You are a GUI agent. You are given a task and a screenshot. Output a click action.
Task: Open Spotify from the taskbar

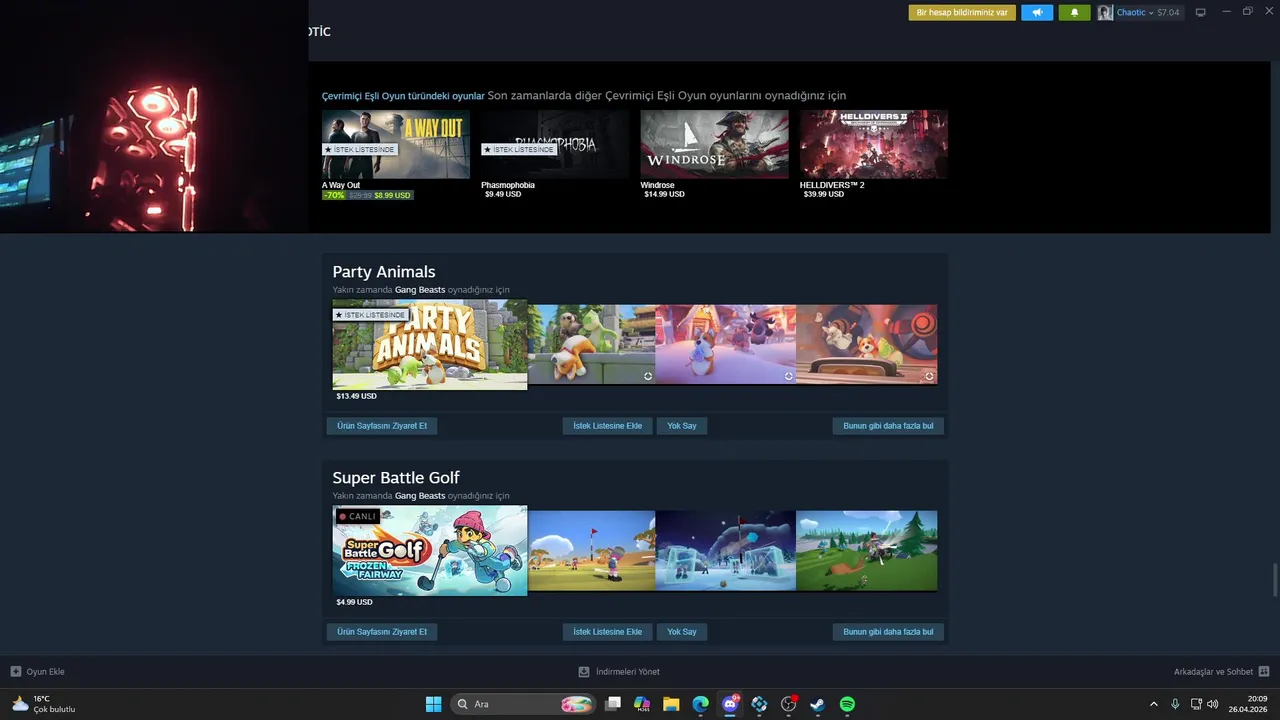847,704
